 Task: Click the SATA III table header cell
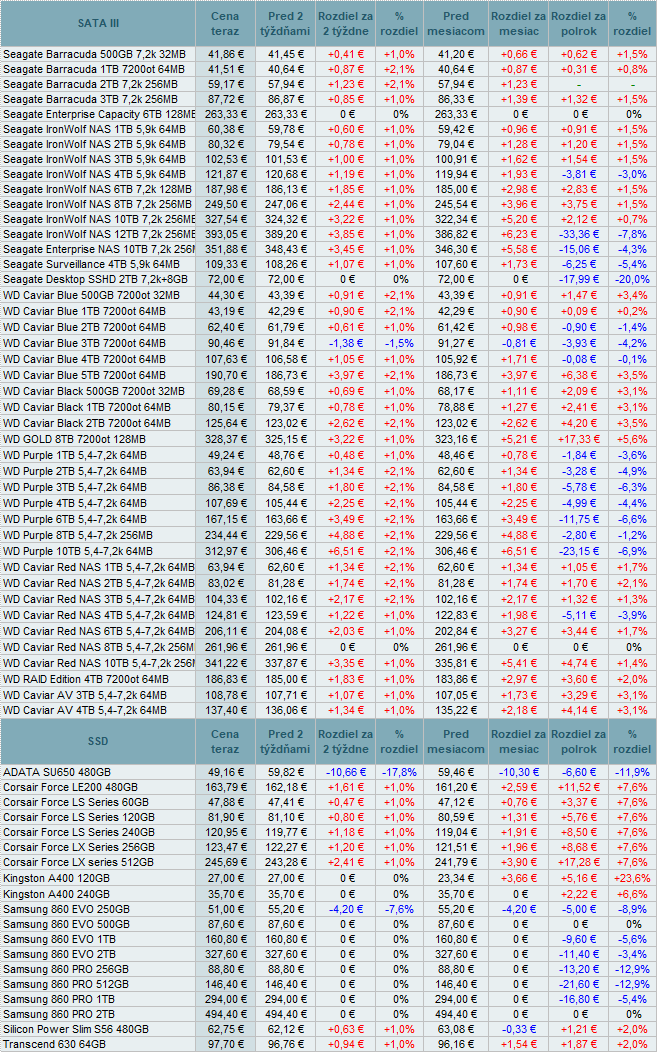[98, 22]
